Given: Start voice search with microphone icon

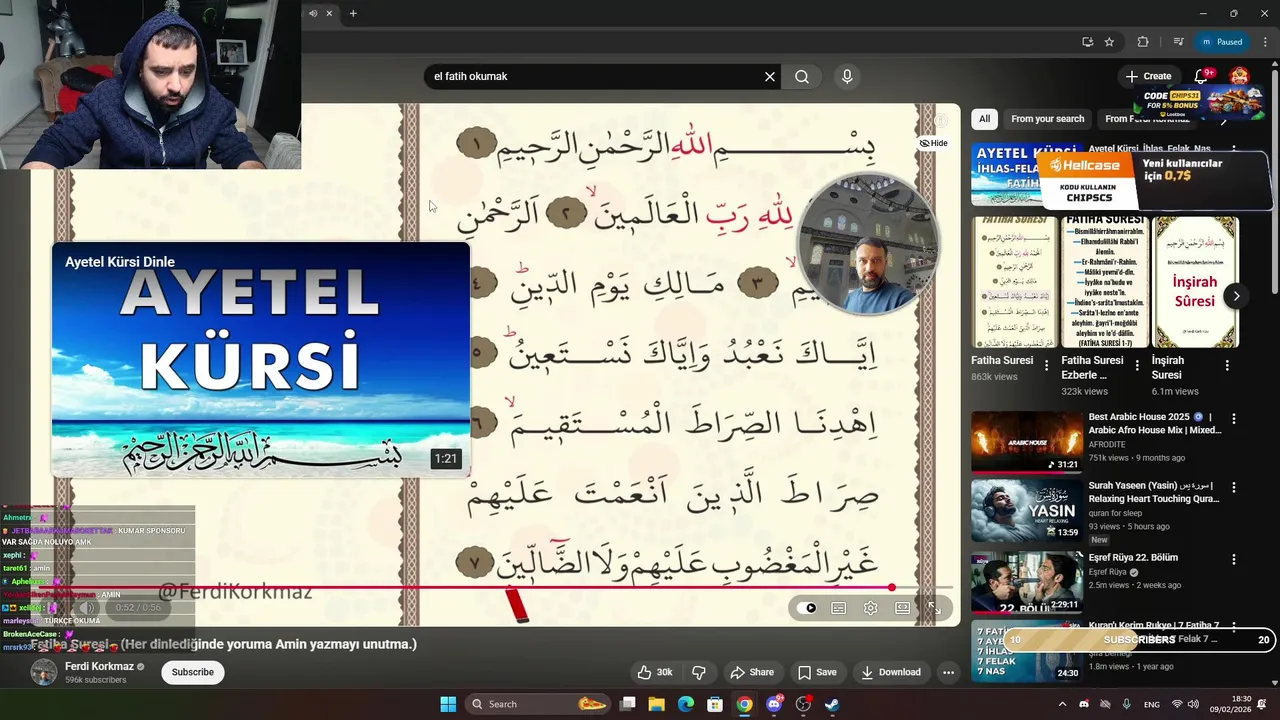Looking at the screenshot, I should [847, 76].
